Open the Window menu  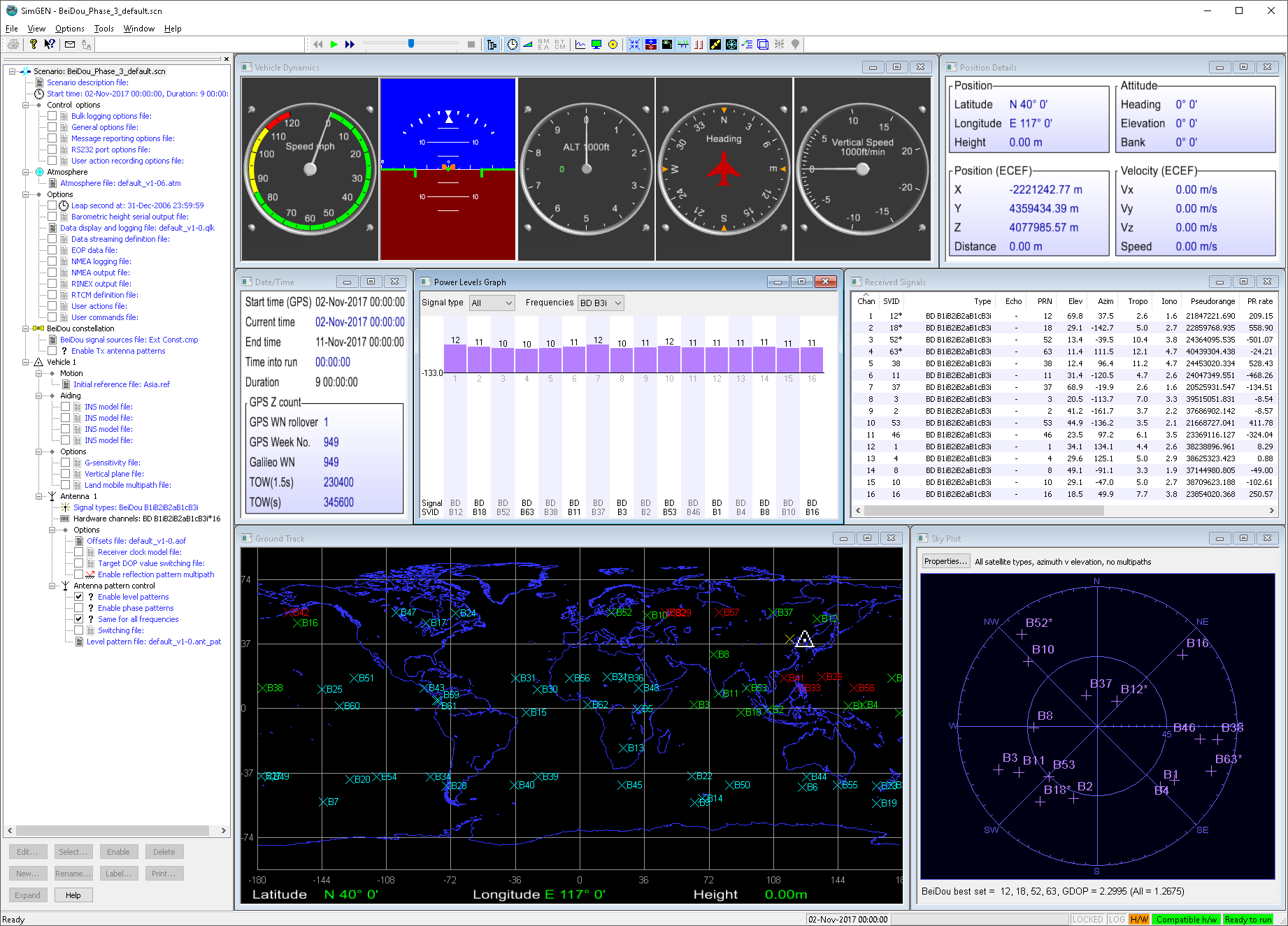point(139,29)
